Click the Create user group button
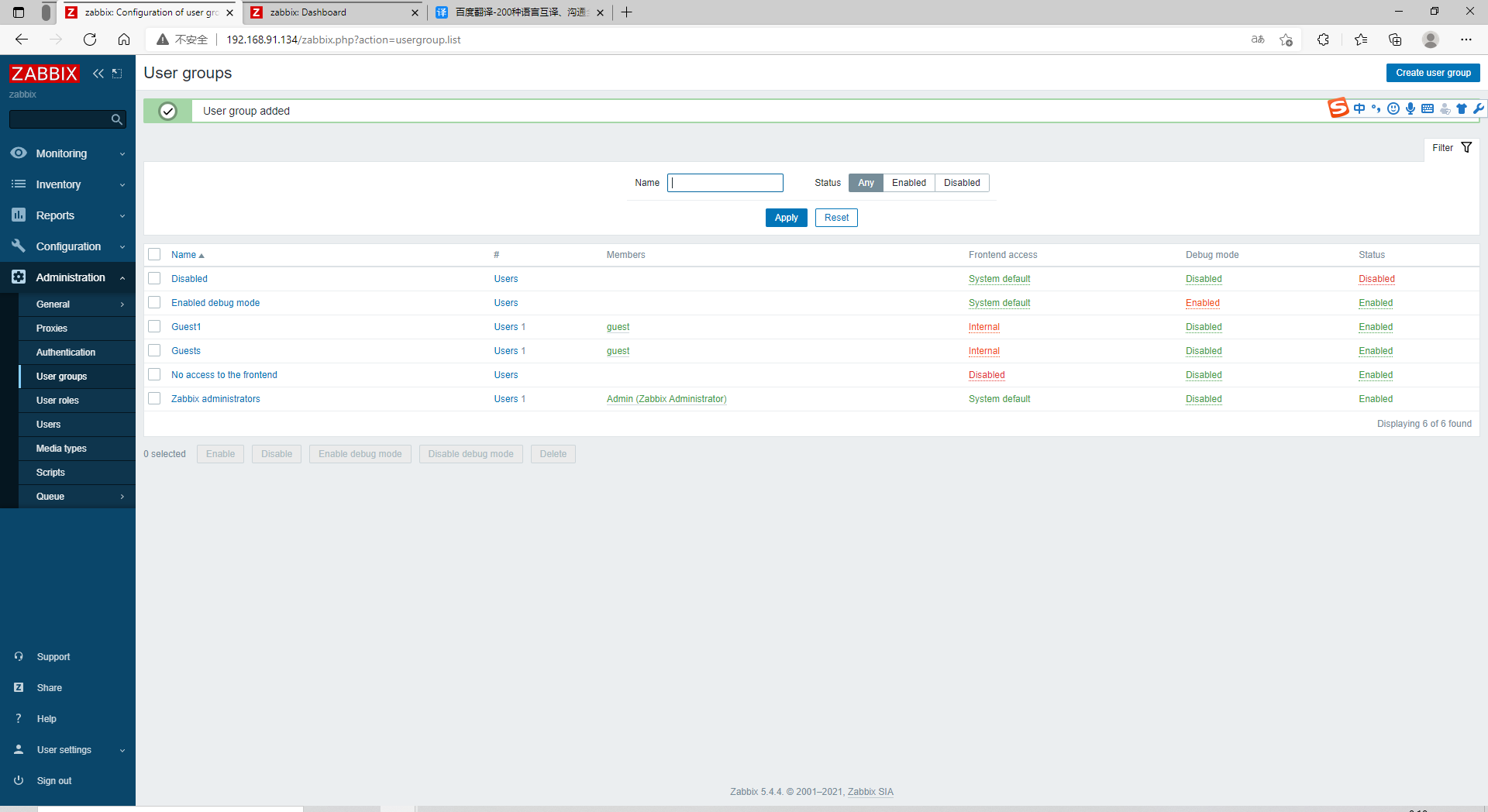This screenshot has height=812, width=1488. pyautogui.click(x=1433, y=73)
